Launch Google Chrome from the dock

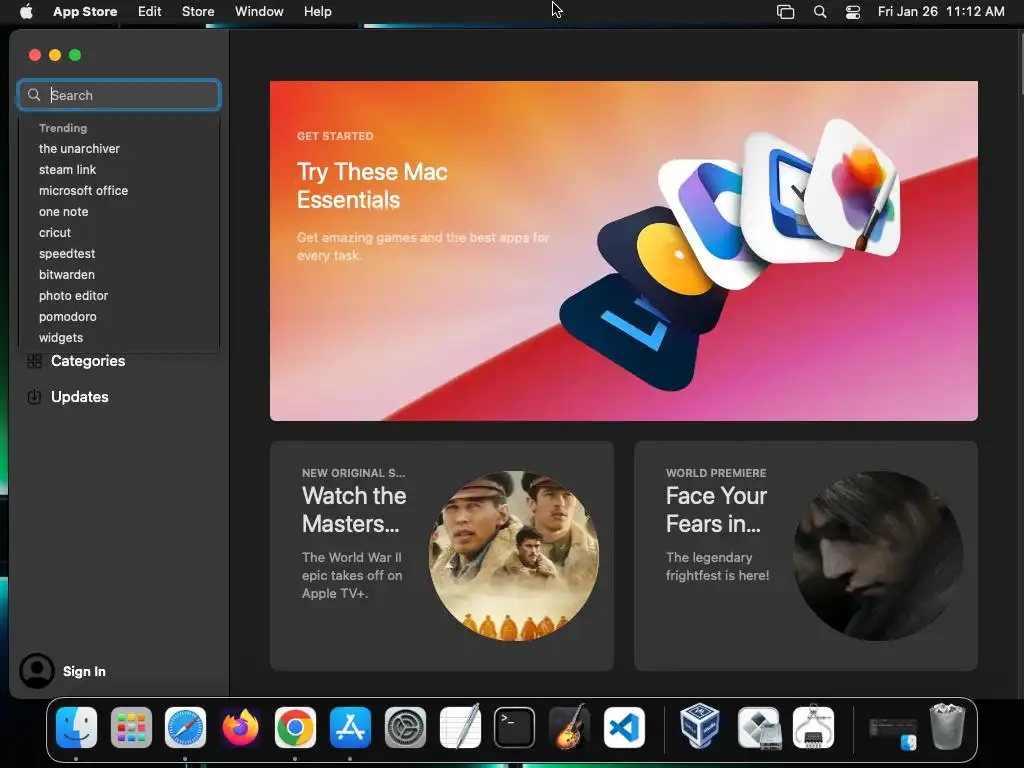pos(295,728)
